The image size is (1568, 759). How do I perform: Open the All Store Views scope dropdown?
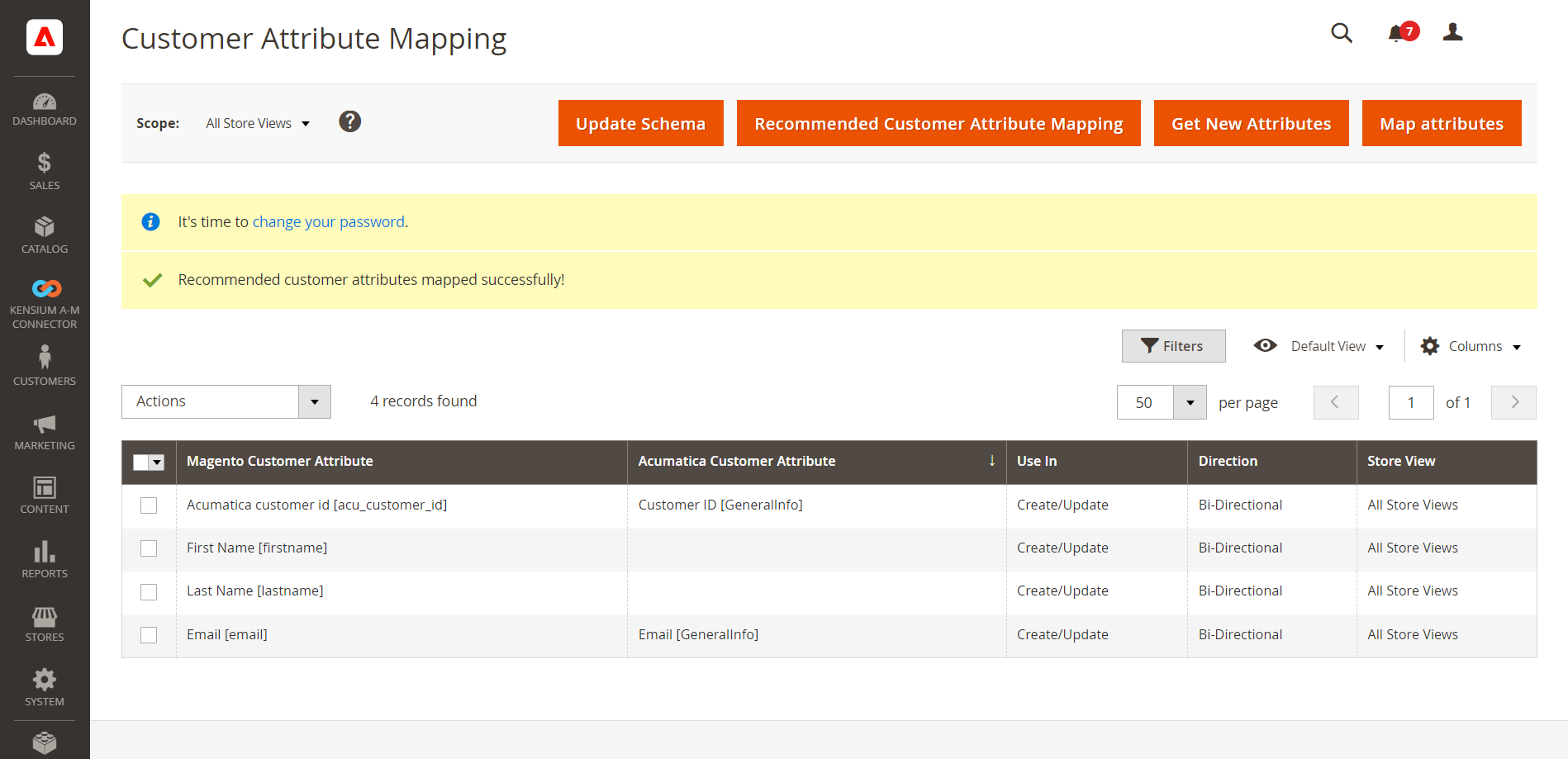[258, 123]
